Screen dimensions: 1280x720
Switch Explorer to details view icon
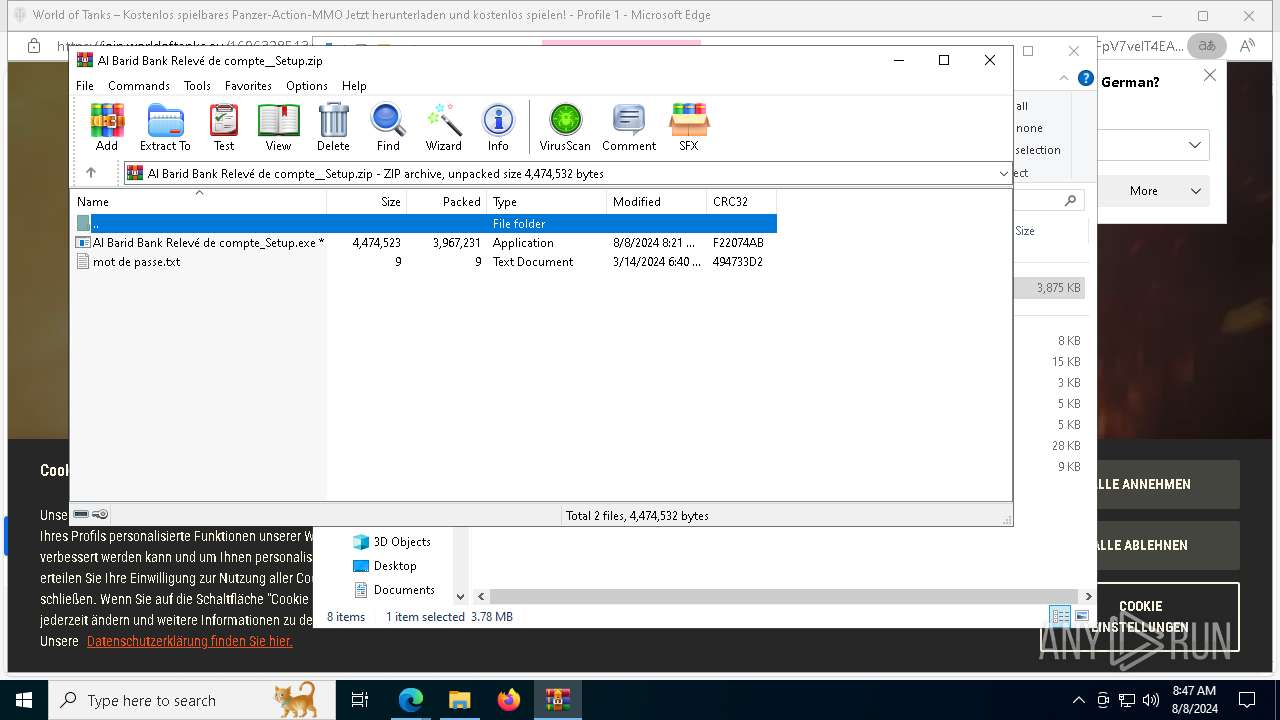pos(1060,616)
